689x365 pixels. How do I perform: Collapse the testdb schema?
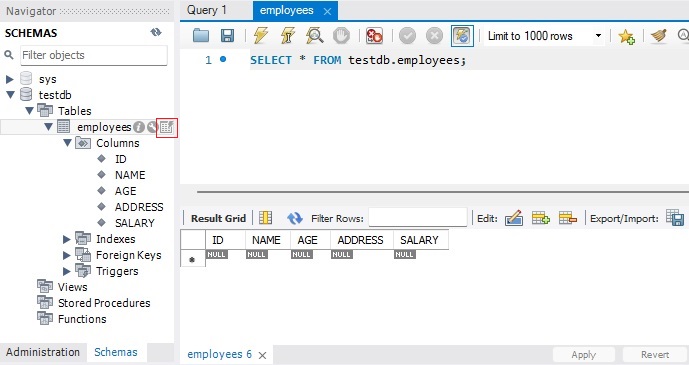pyautogui.click(x=10, y=94)
